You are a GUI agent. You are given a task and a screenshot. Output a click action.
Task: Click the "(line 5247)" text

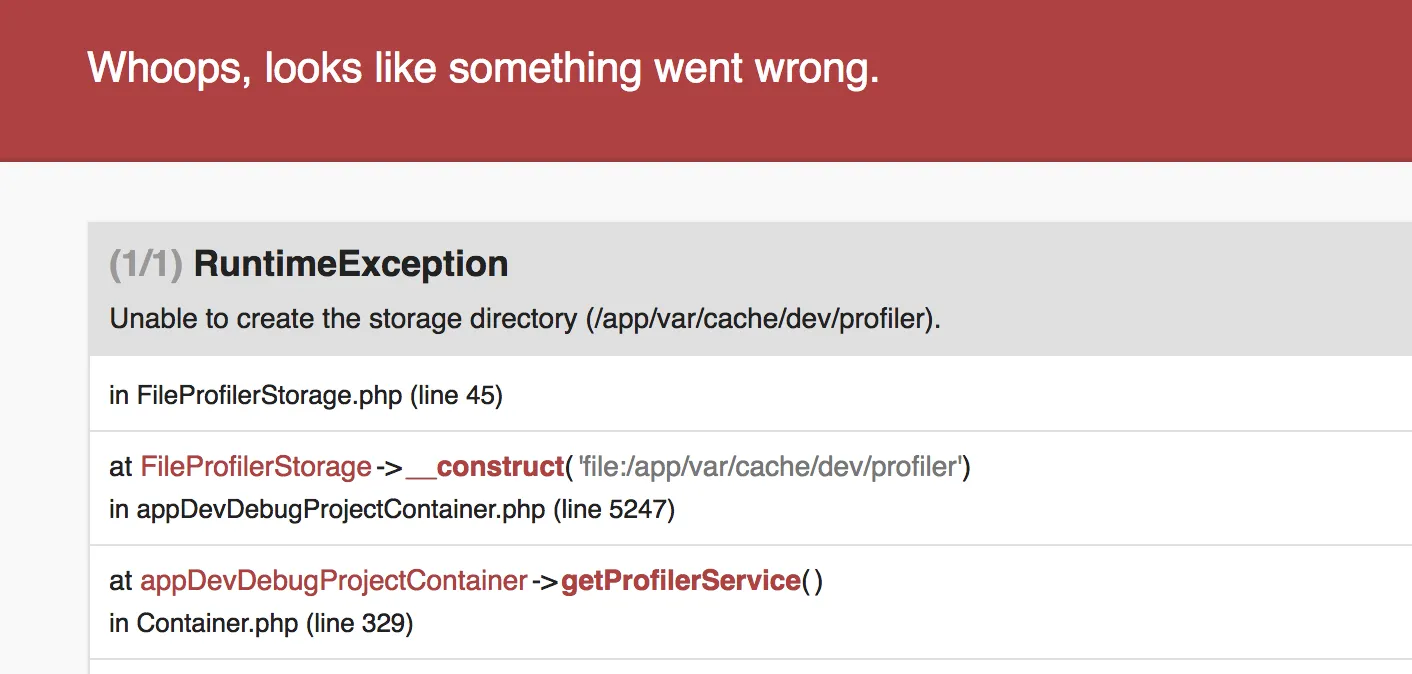[614, 510]
